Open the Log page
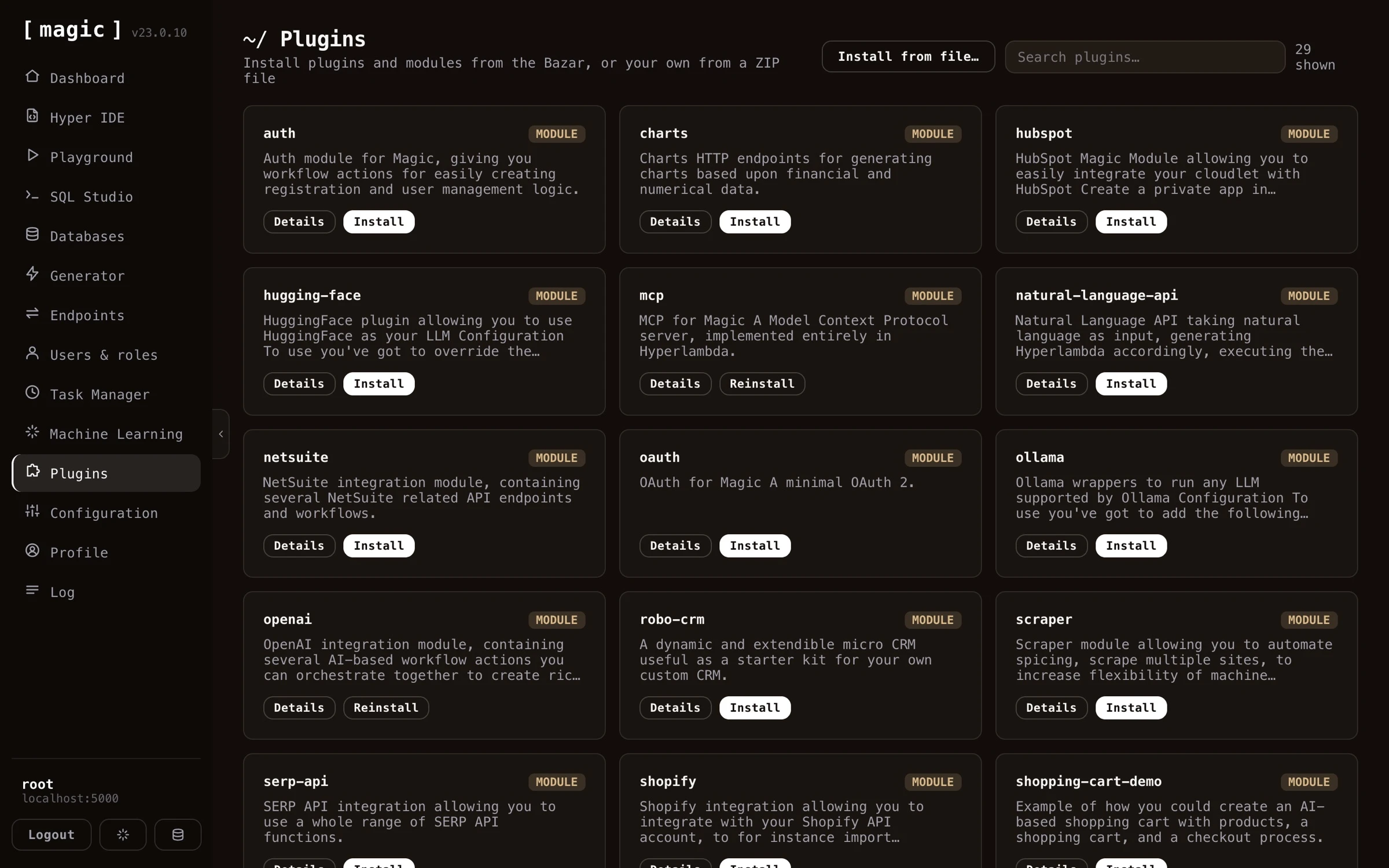The width and height of the screenshot is (1389, 868). tap(106, 592)
